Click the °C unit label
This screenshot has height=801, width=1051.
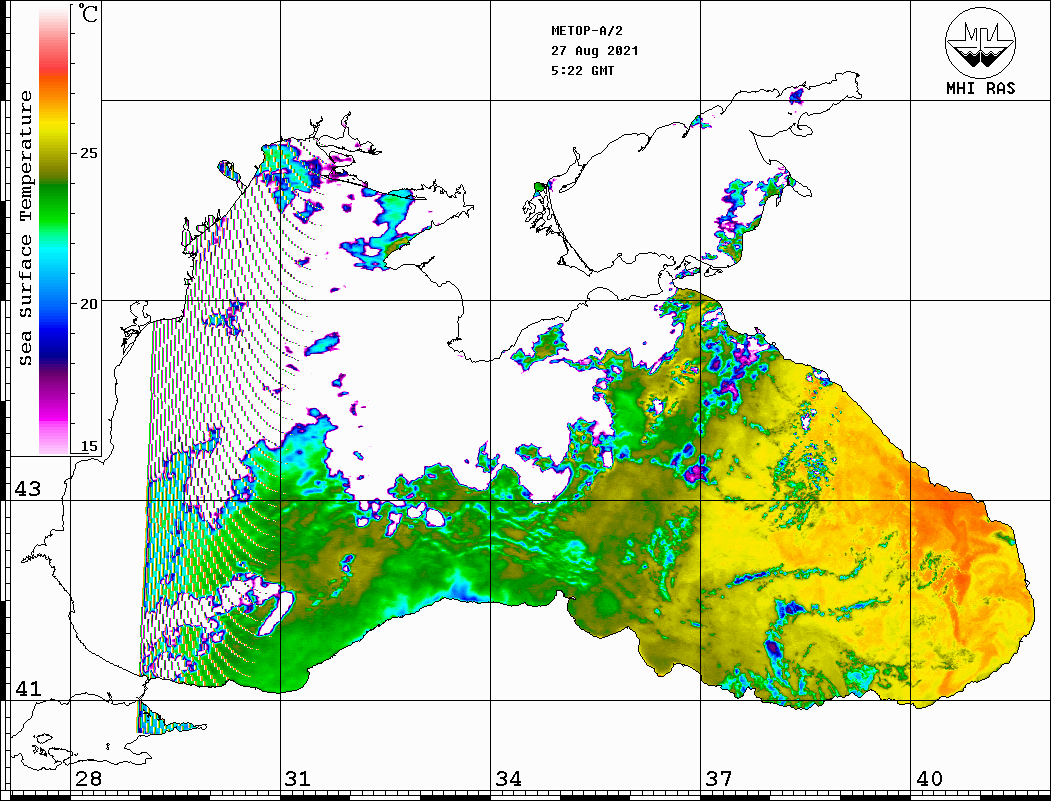click(88, 13)
